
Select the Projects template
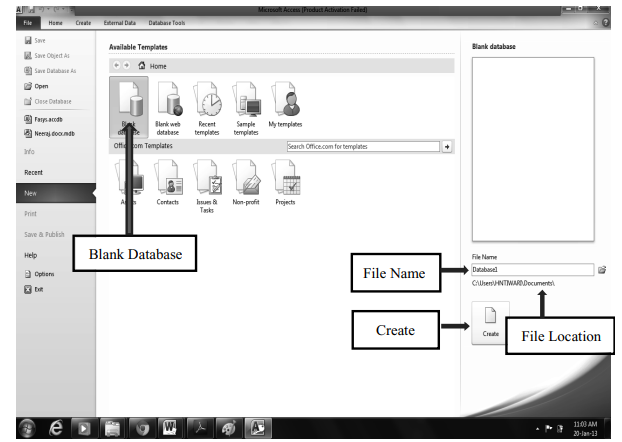tap(285, 181)
